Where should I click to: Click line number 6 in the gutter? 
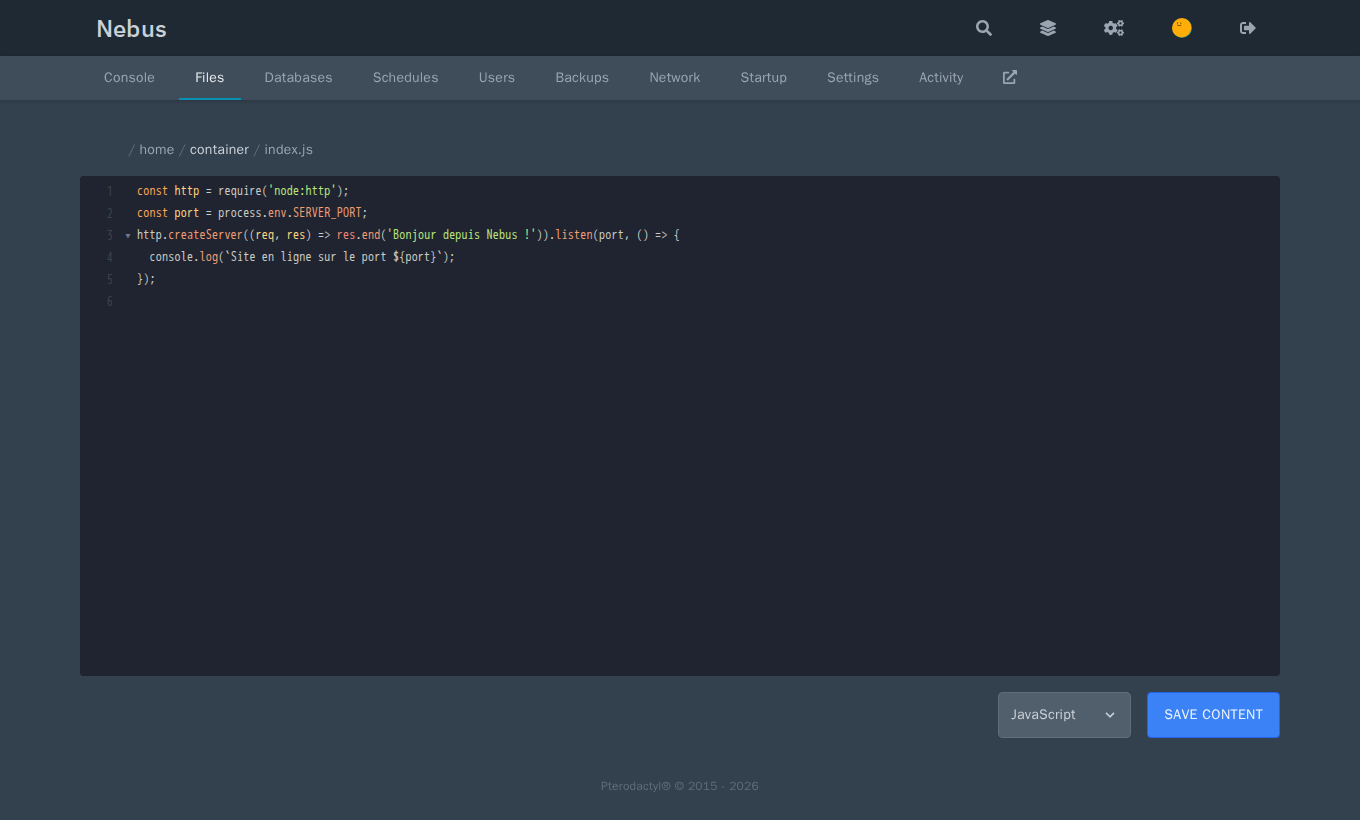point(110,301)
